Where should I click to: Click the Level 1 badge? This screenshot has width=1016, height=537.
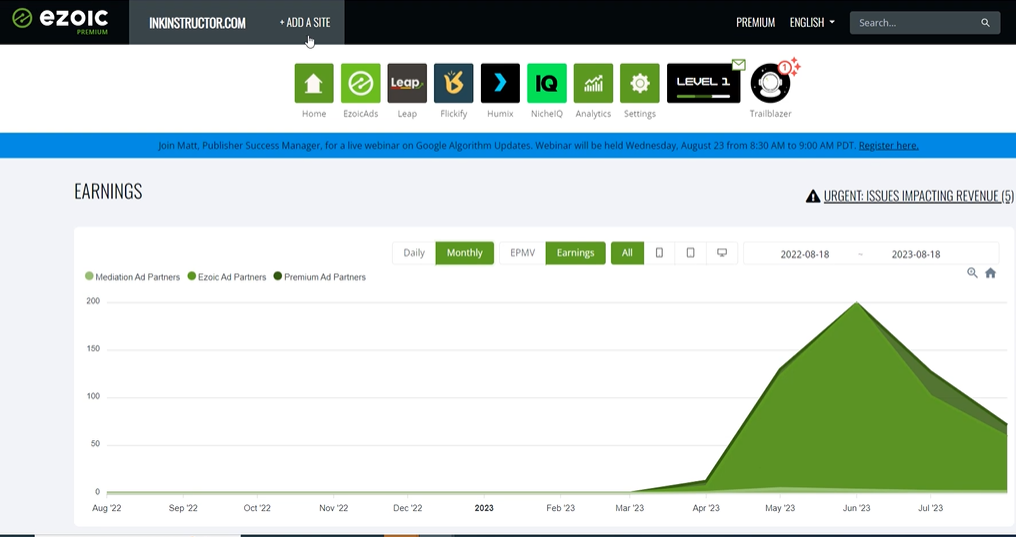[703, 84]
